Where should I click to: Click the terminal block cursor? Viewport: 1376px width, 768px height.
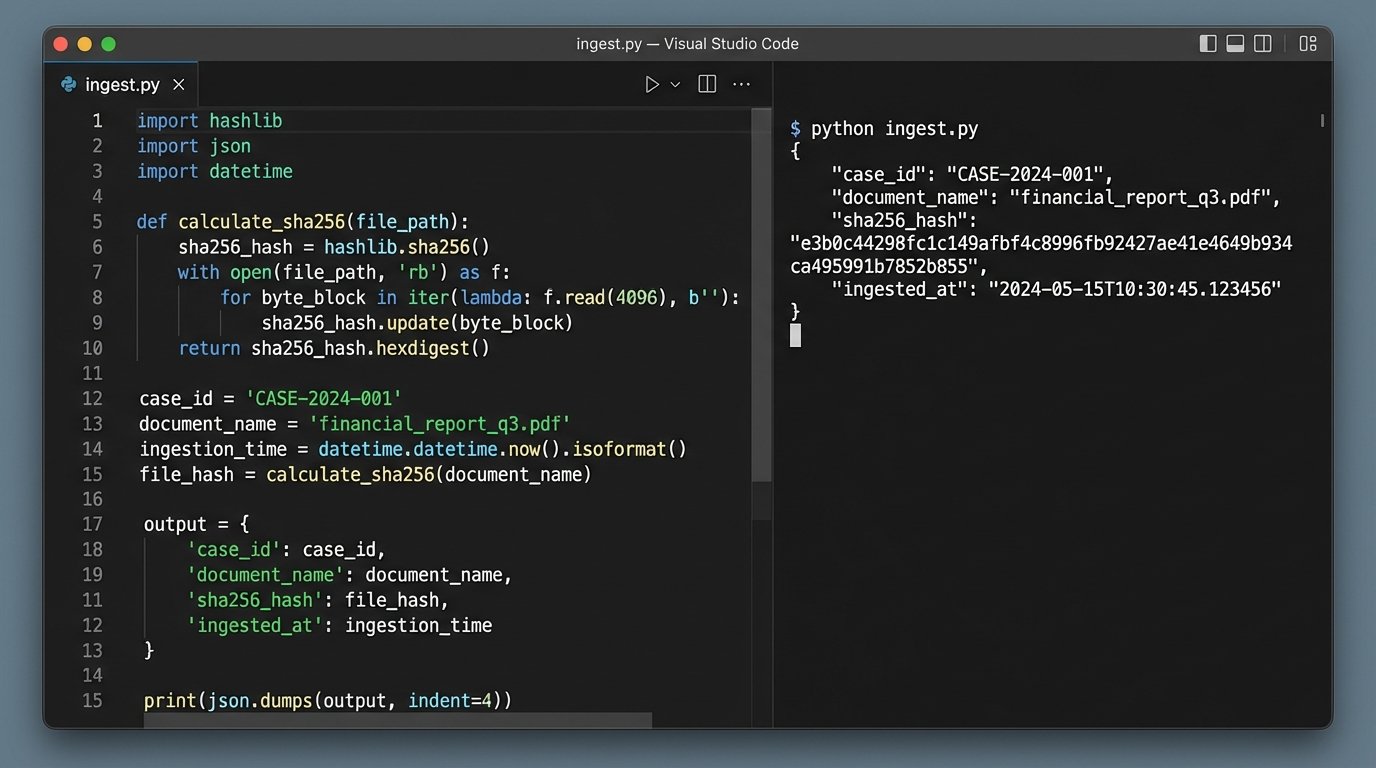[795, 336]
